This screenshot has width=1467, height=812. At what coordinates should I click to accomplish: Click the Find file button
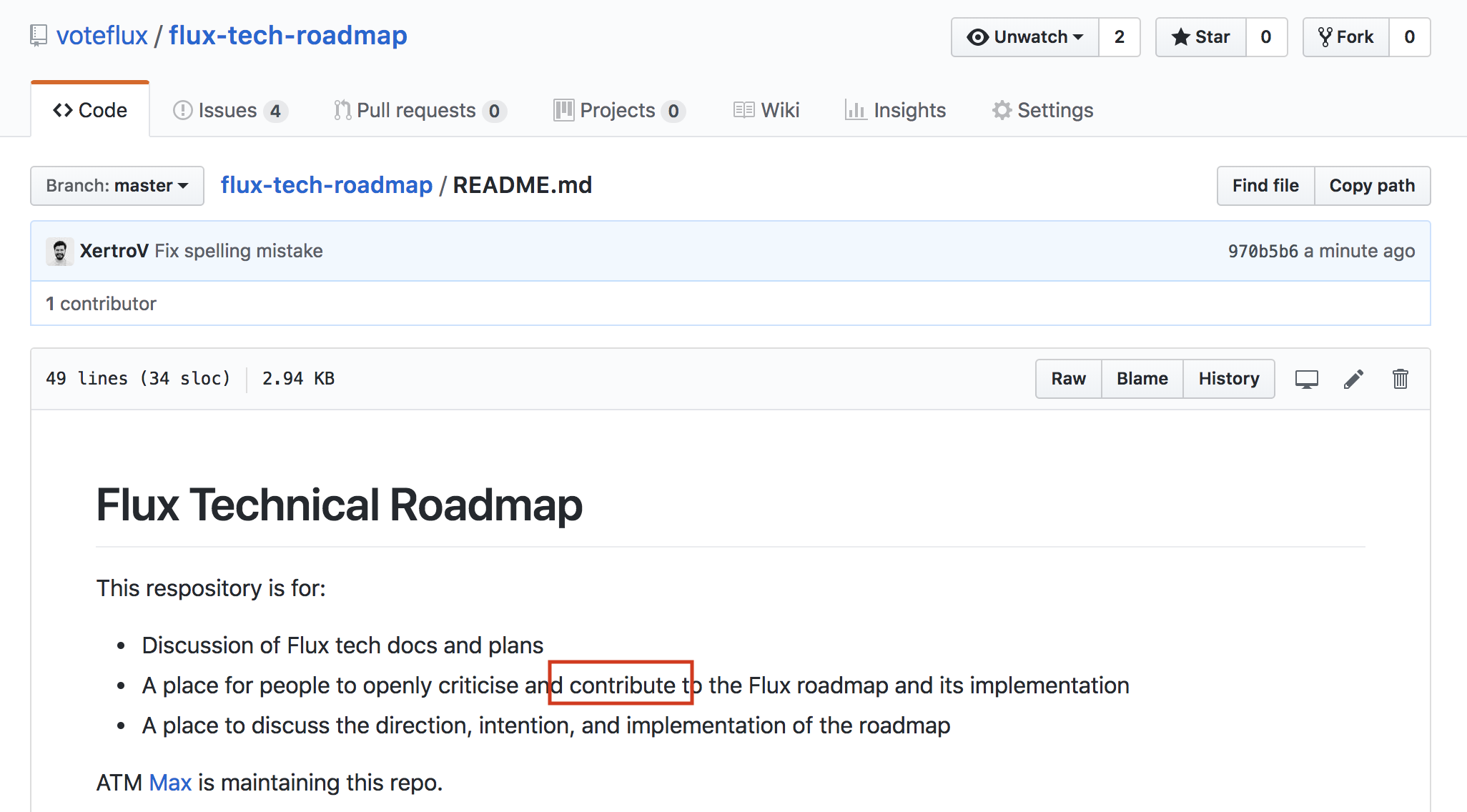pos(1264,184)
